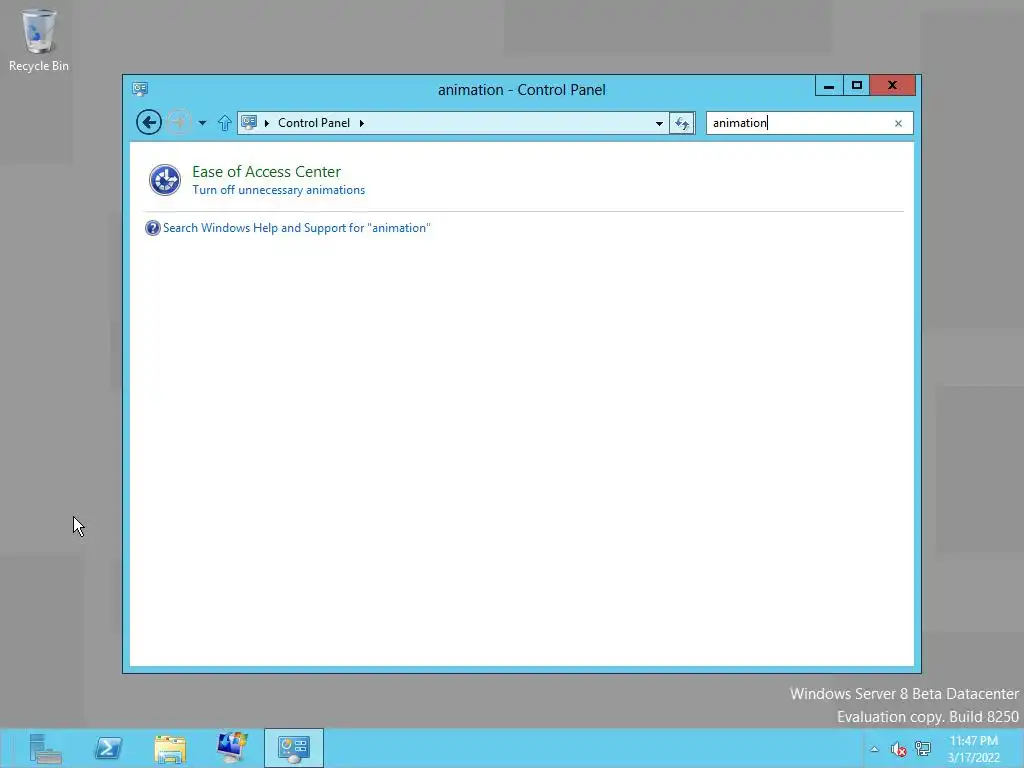Click the Ease of Access Center icon

coord(165,180)
